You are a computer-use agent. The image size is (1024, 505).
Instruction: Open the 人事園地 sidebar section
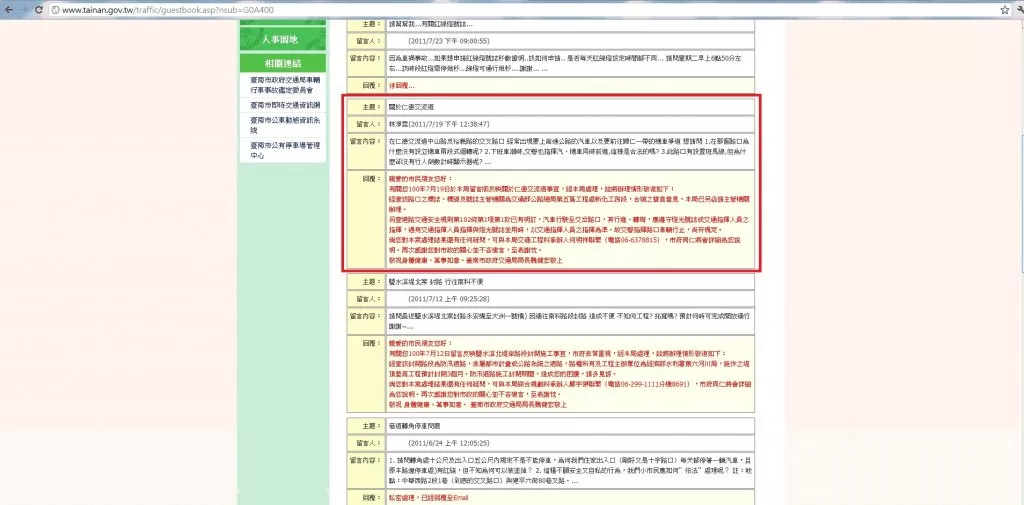(x=283, y=40)
